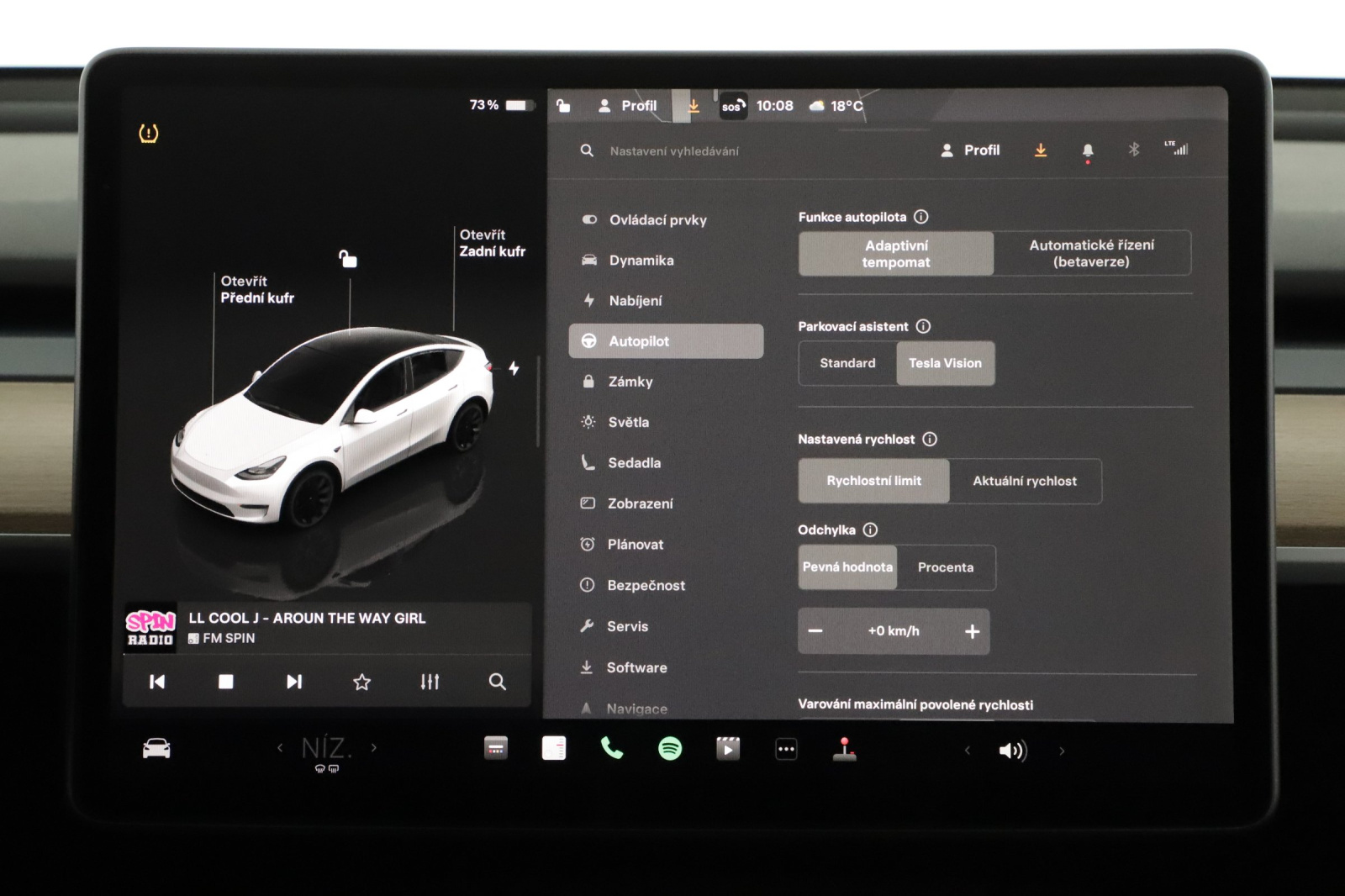Increase volume with right chevron
Image resolution: width=1345 pixels, height=896 pixels.
click(1062, 751)
